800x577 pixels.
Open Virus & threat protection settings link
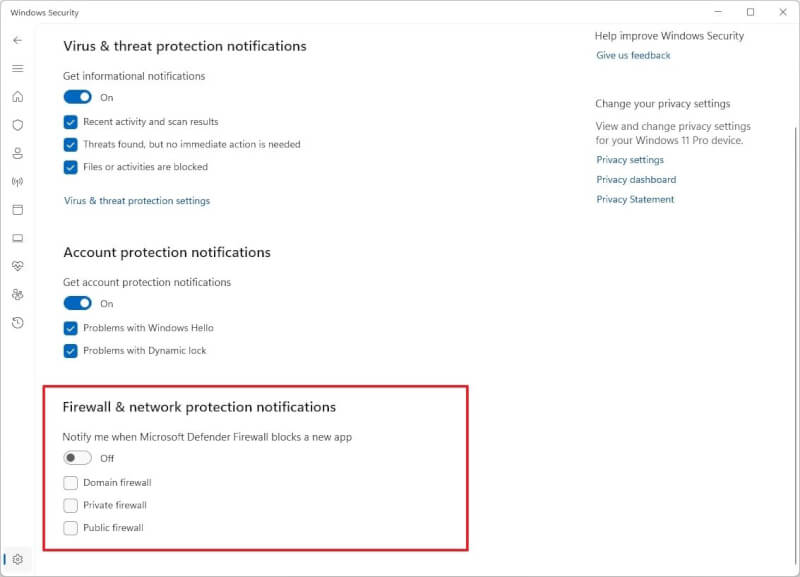(x=137, y=201)
